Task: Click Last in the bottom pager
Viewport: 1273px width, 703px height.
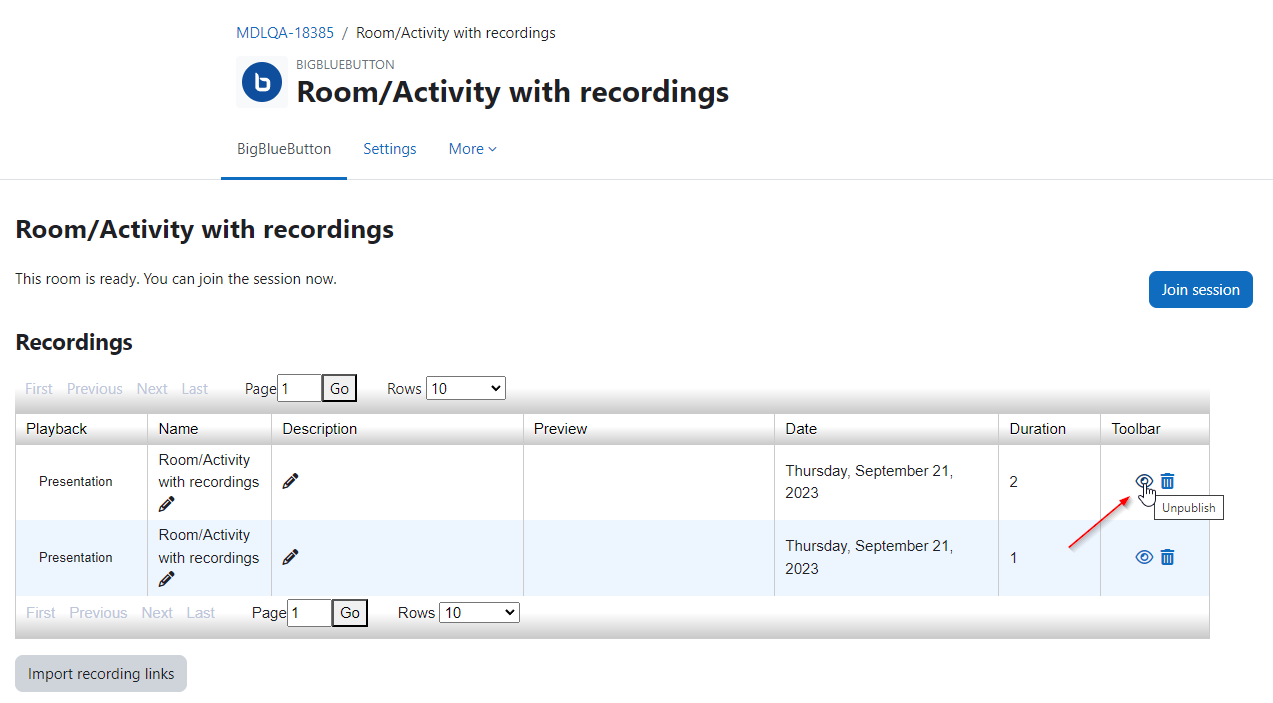Action: pos(201,613)
